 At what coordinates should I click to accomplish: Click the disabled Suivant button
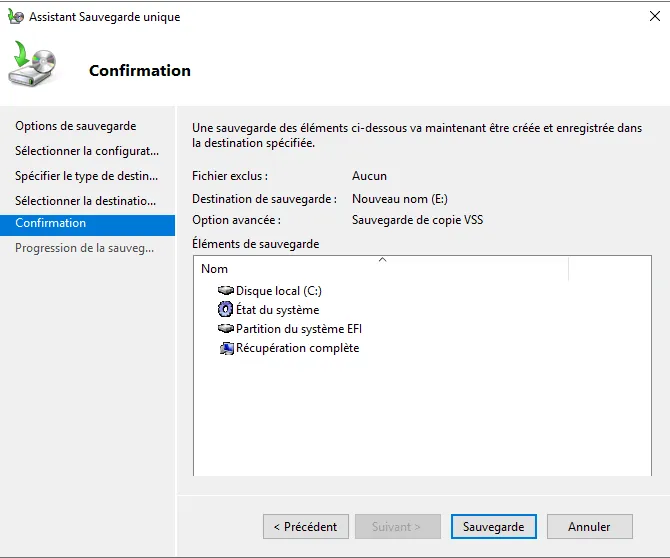(x=398, y=526)
